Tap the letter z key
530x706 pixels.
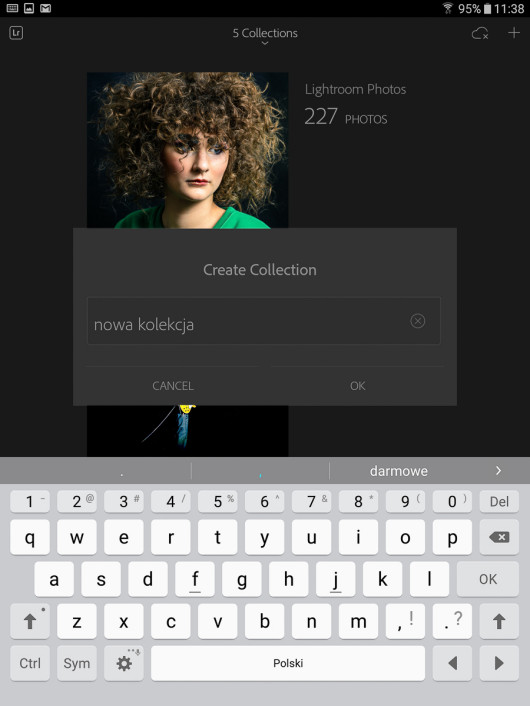(77, 621)
